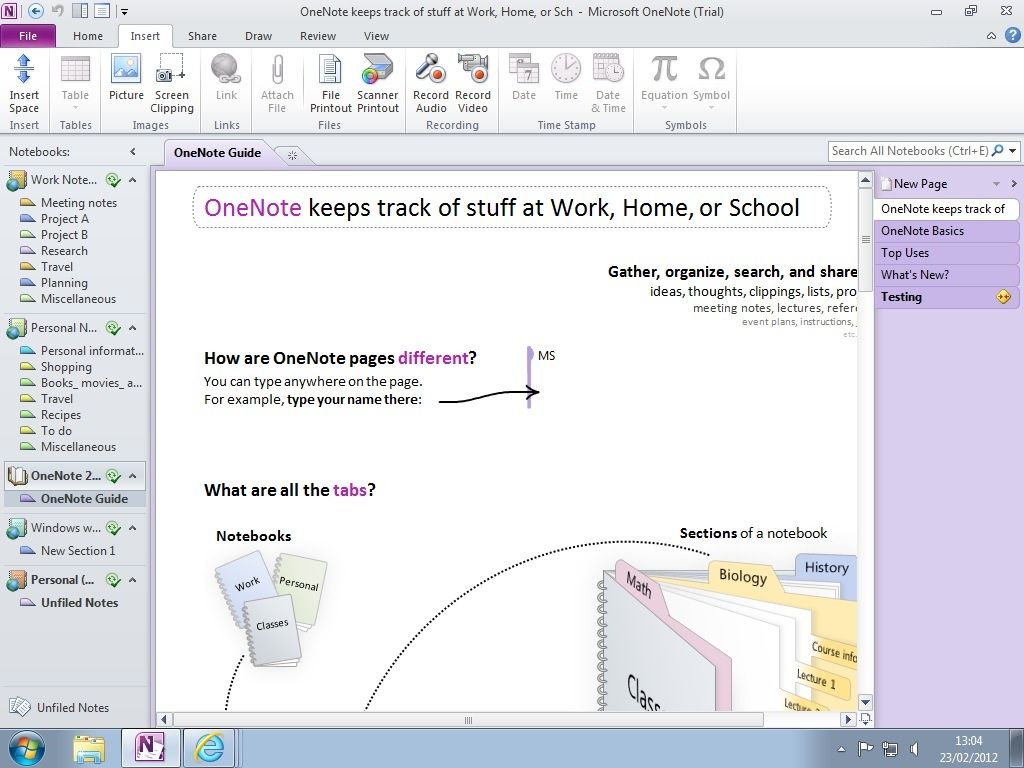1024x768 pixels.
Task: Start Record Video
Action: tap(473, 84)
